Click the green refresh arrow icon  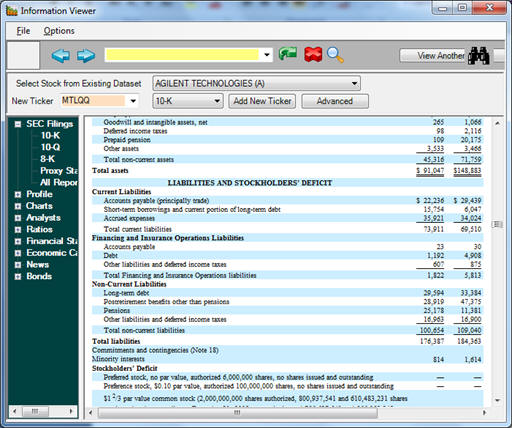288,54
